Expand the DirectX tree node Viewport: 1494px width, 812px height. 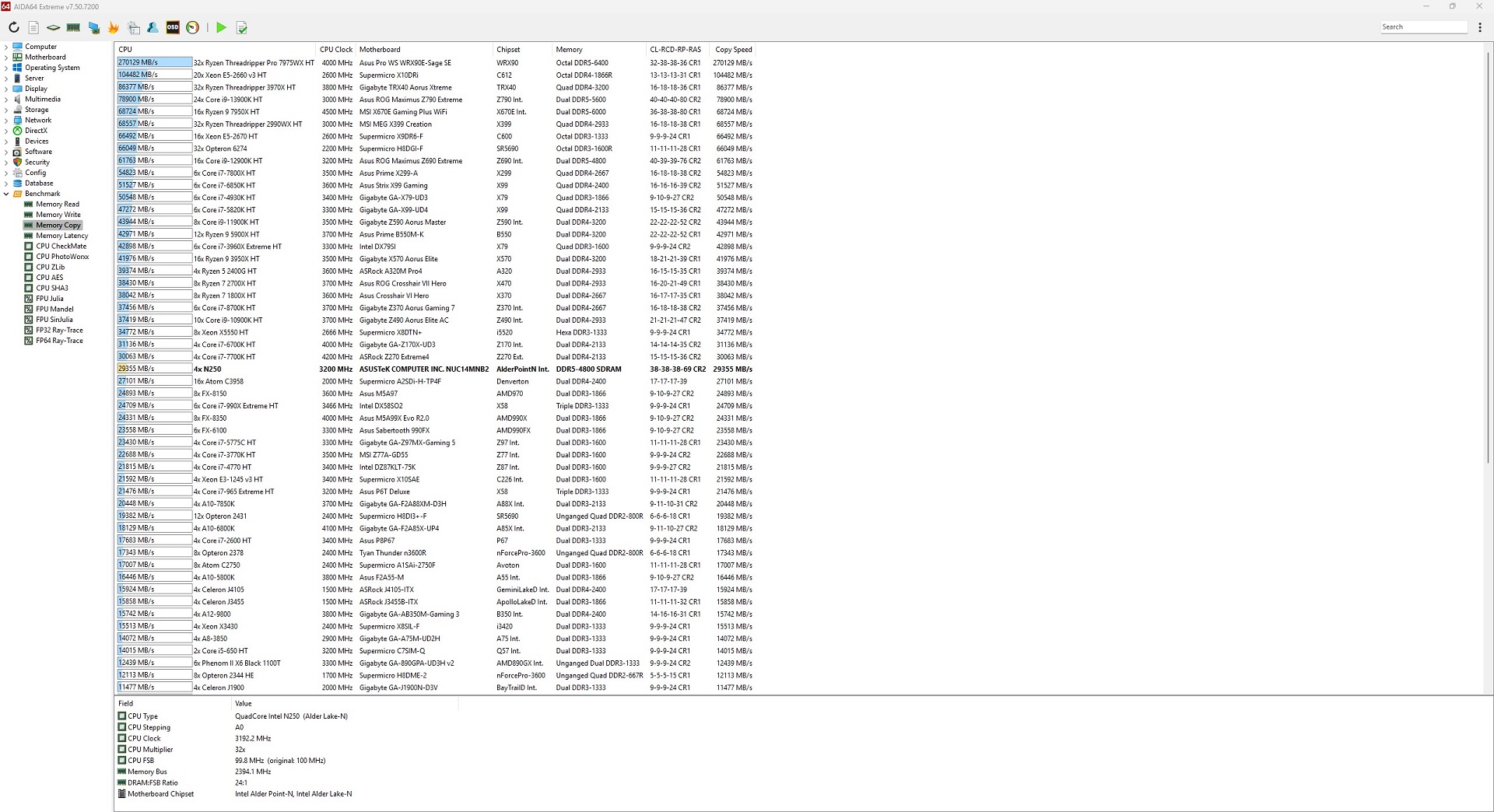[x=6, y=131]
